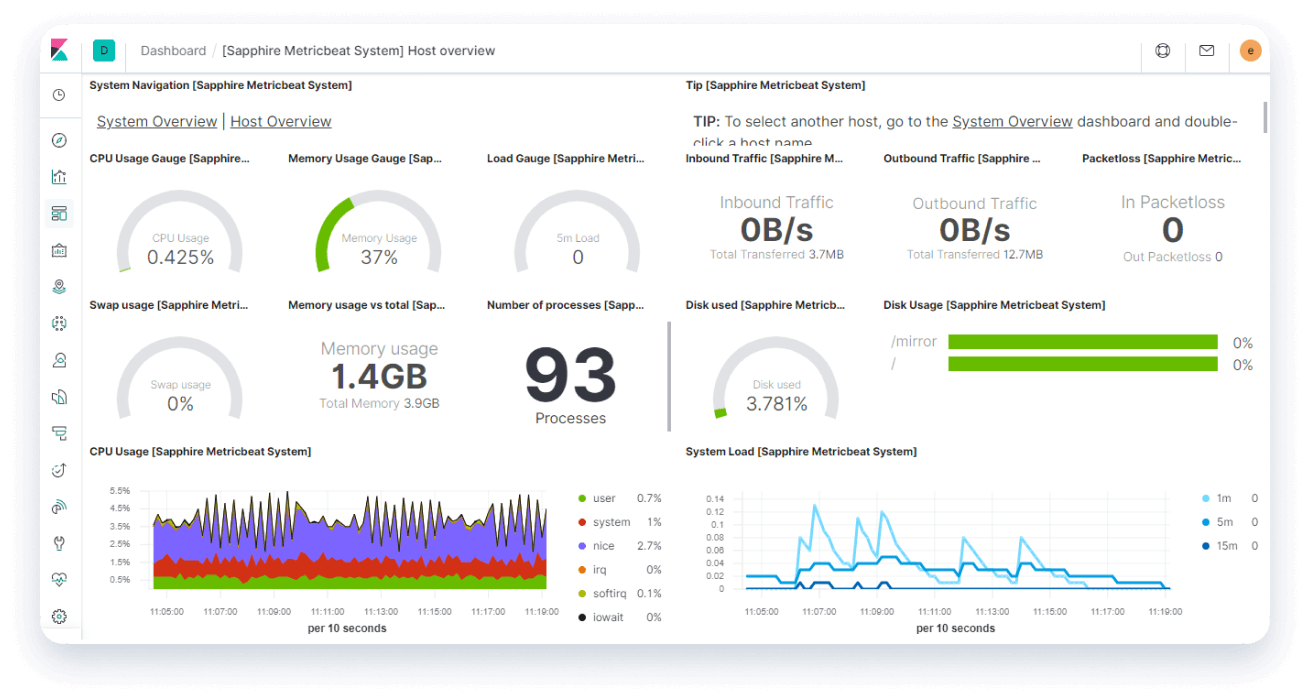Open the newsfeed mail icon

pos(1206,50)
